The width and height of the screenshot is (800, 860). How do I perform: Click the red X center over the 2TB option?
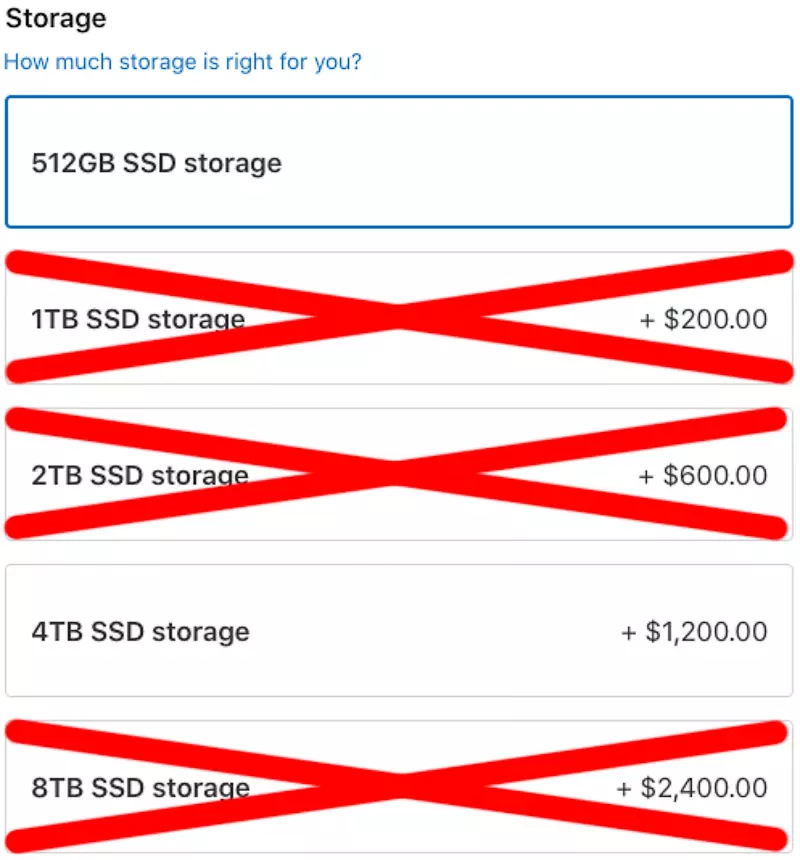(396, 473)
